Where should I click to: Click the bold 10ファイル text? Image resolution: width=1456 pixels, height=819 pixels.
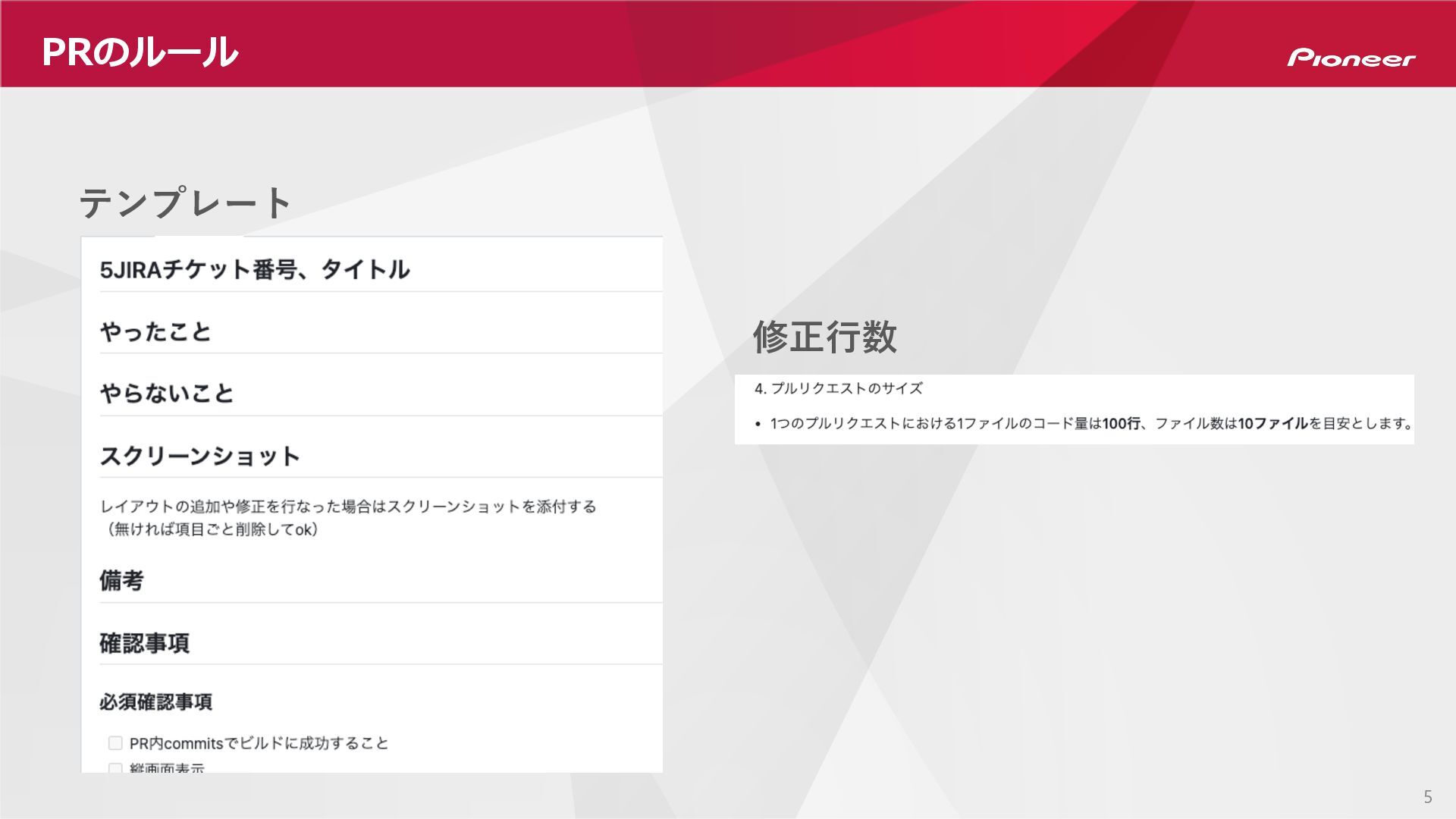click(x=1272, y=424)
